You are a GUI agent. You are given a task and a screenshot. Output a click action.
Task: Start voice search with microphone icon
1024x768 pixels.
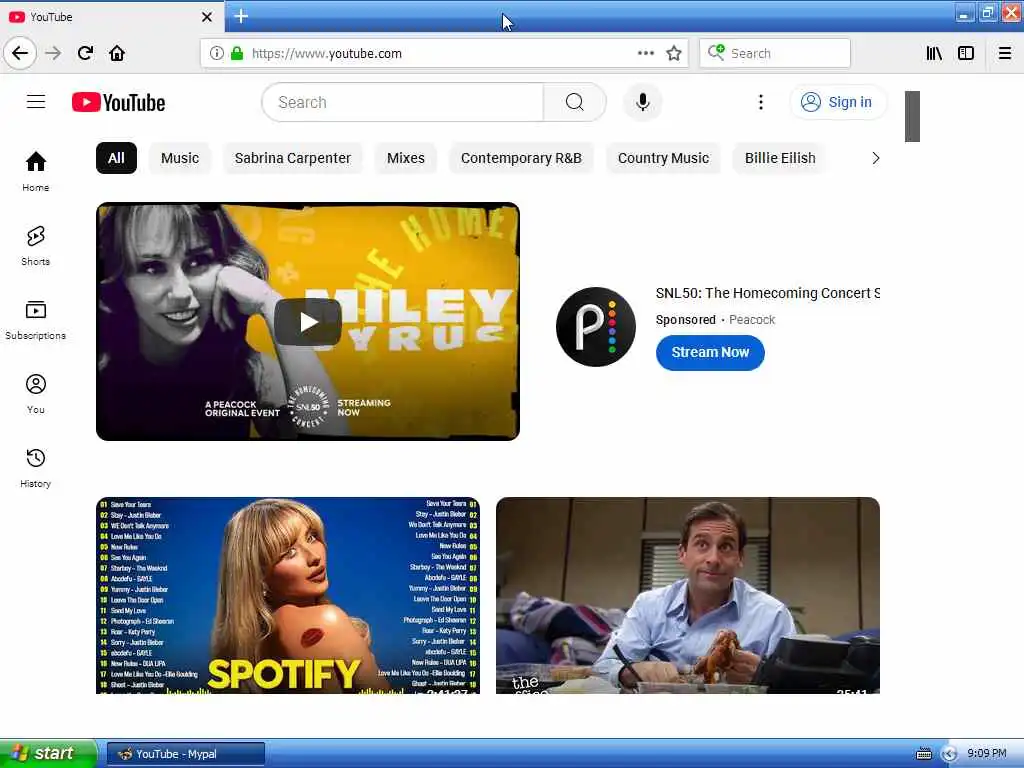point(643,102)
